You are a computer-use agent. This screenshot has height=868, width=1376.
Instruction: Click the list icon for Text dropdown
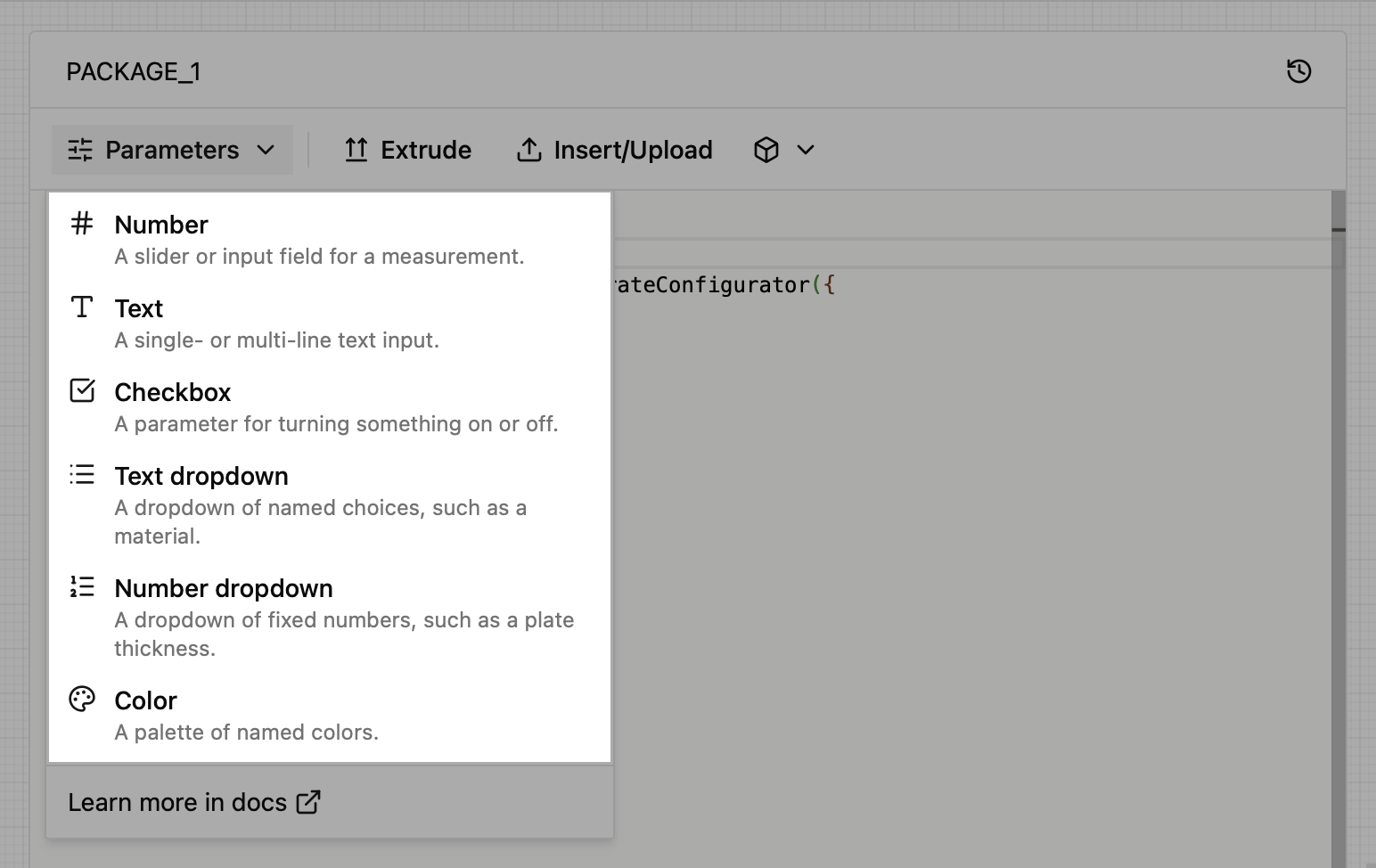coord(82,474)
